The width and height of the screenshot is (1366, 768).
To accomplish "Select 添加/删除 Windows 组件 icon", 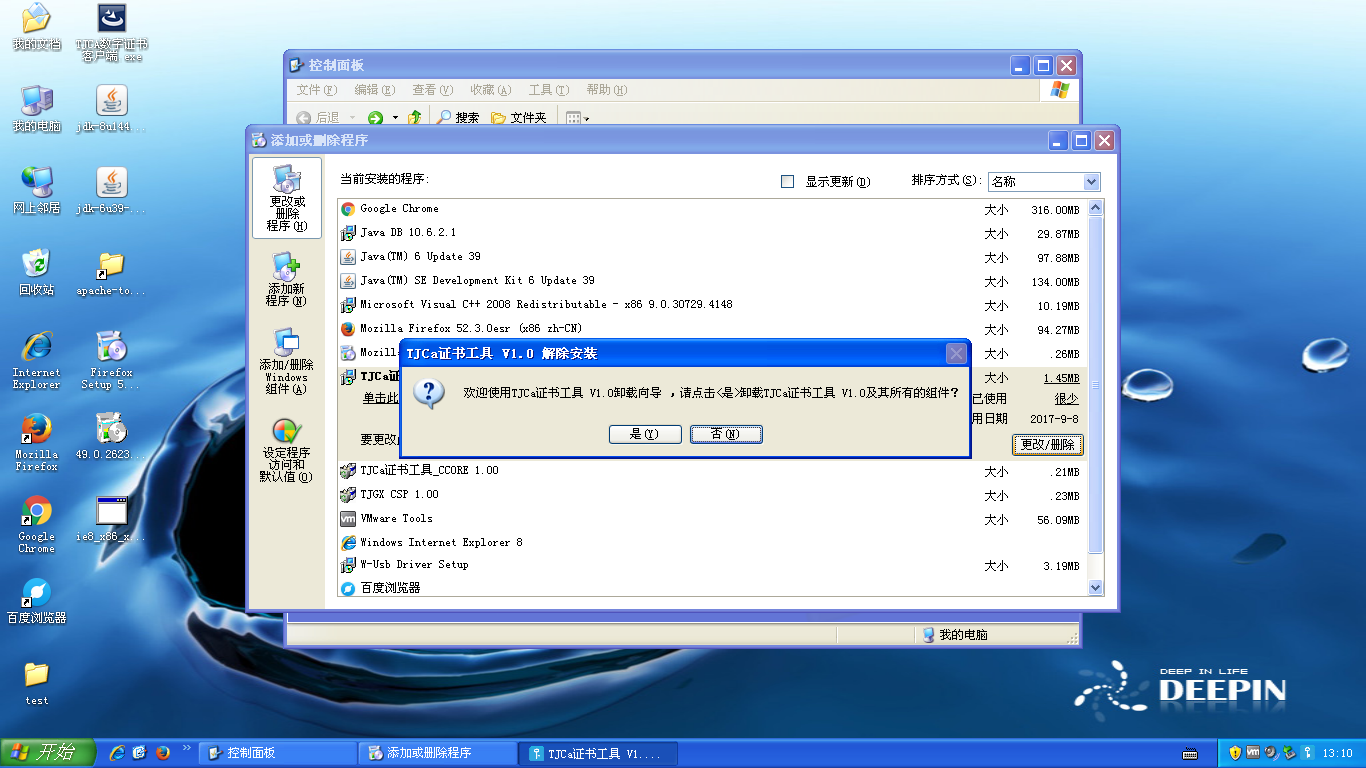I will coord(287,361).
